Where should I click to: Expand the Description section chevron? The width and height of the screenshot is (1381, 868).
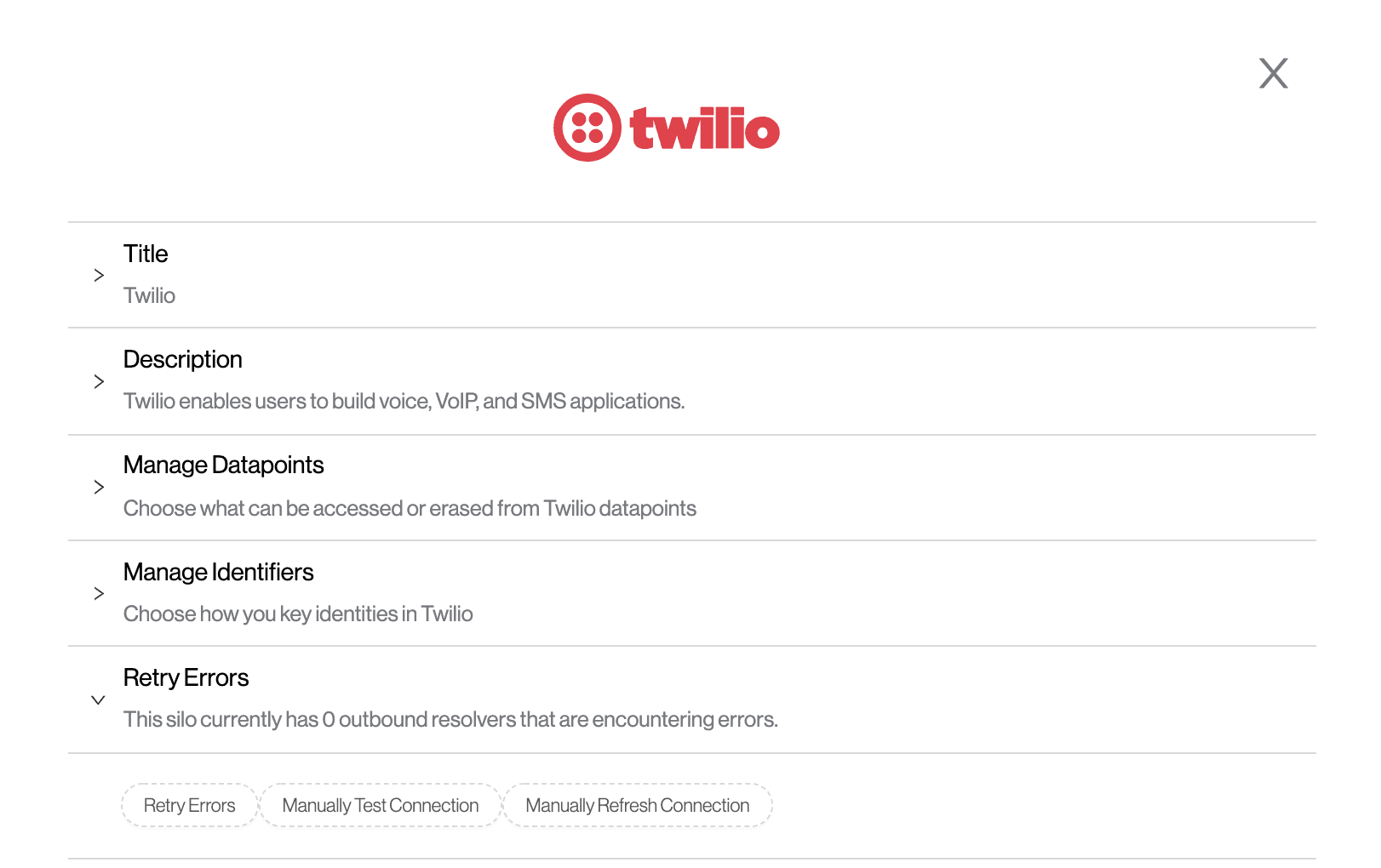[99, 381]
